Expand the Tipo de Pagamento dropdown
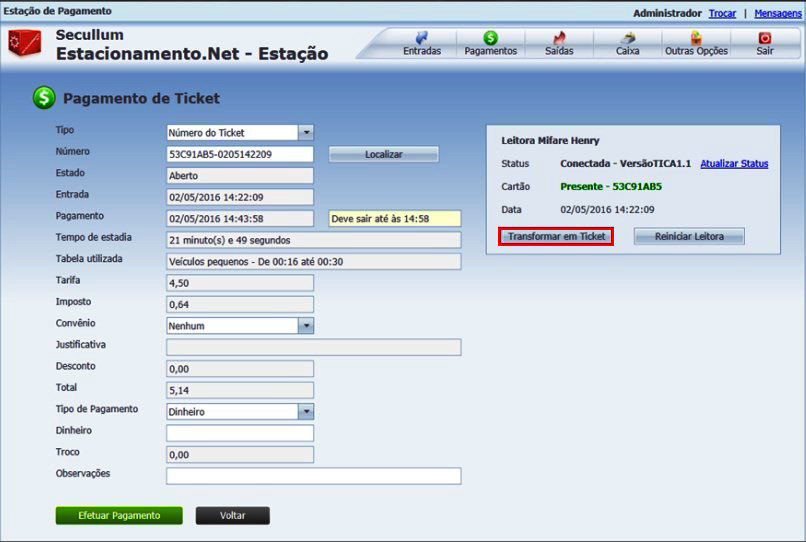The height and width of the screenshot is (542, 806). click(x=306, y=412)
